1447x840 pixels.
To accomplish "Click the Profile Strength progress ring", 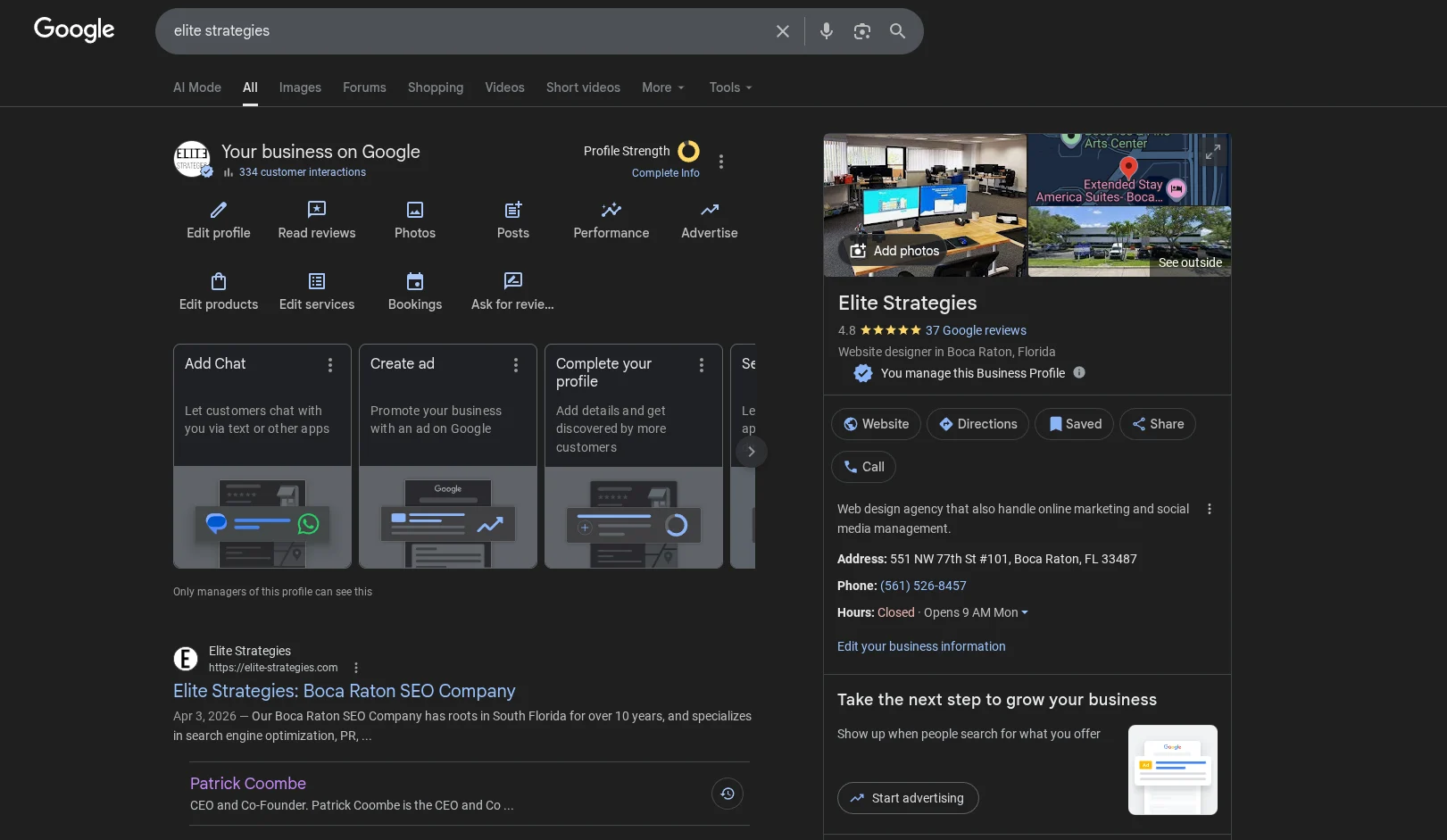I will [x=688, y=151].
